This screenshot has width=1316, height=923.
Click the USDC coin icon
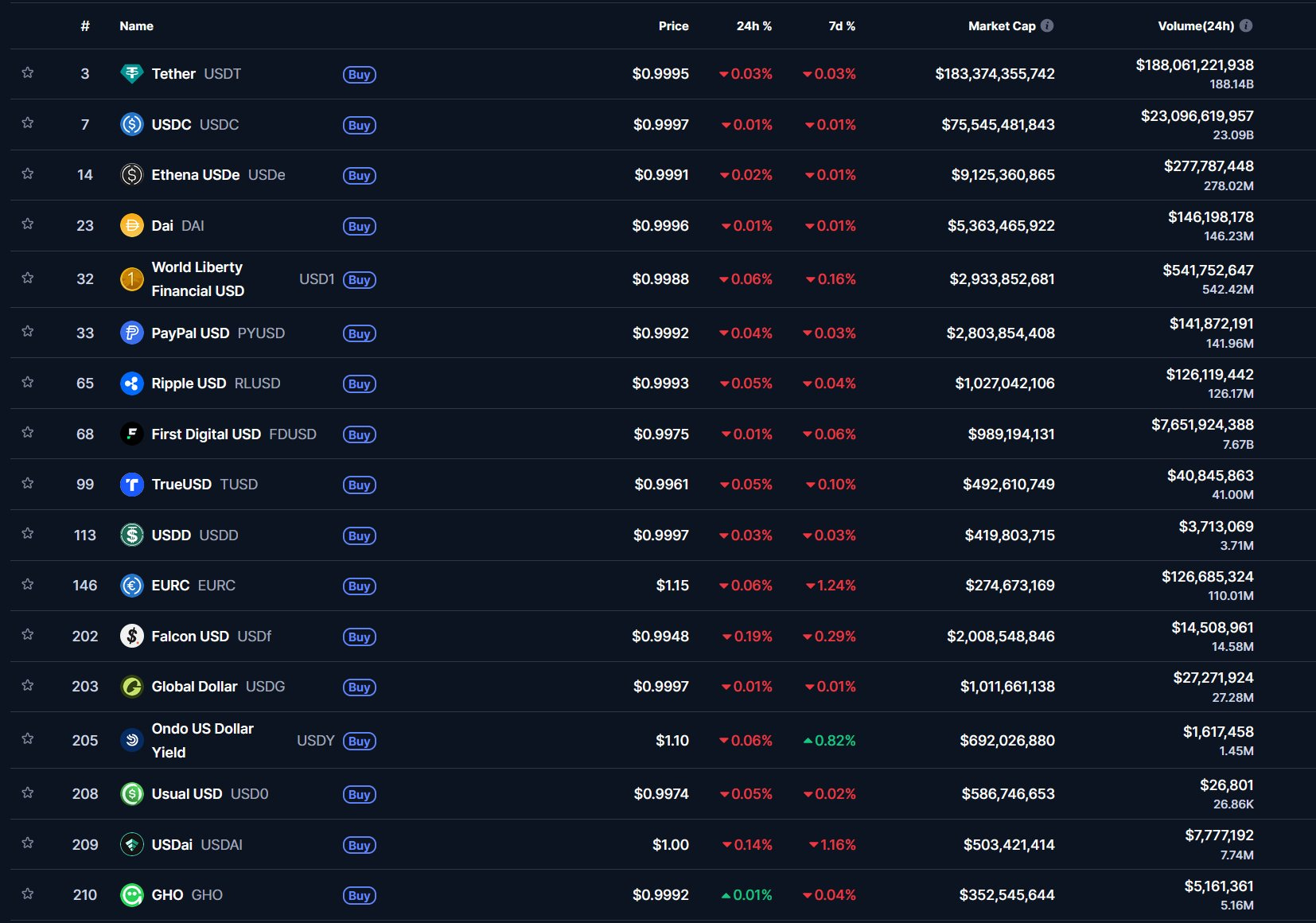131,124
